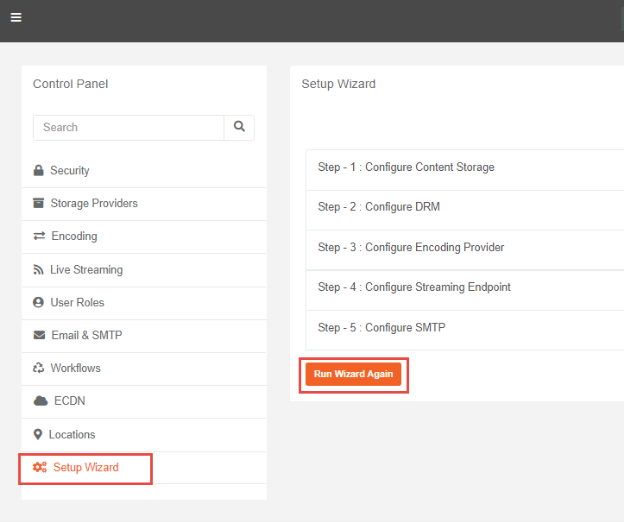Focus the Control Panel search field
This screenshot has height=523, width=624.
pyautogui.click(x=128, y=127)
